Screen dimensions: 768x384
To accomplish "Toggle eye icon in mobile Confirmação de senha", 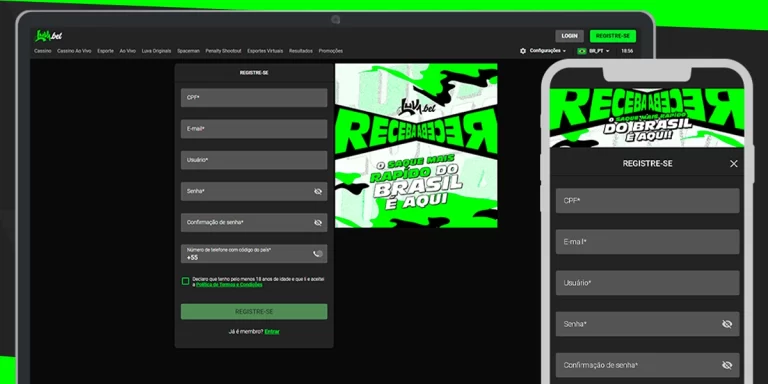I will point(727,365).
